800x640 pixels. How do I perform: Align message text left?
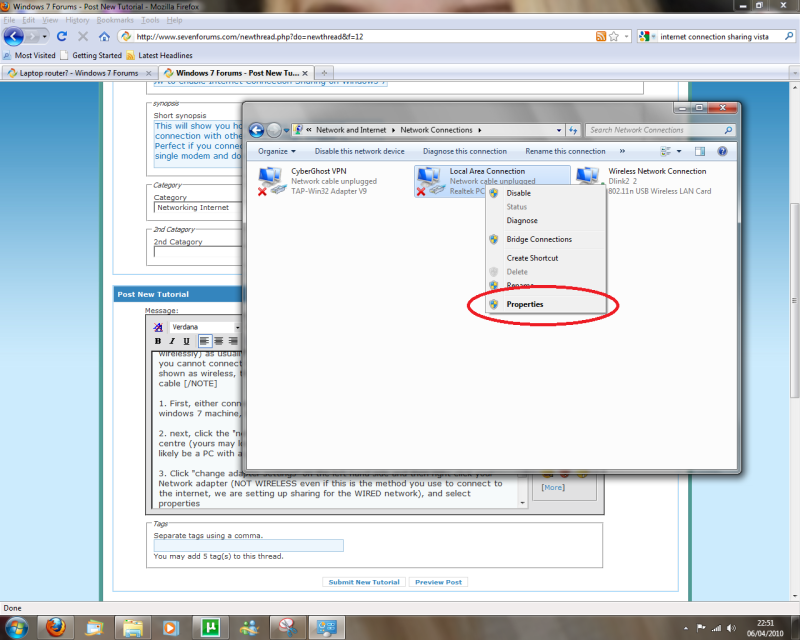pos(205,341)
